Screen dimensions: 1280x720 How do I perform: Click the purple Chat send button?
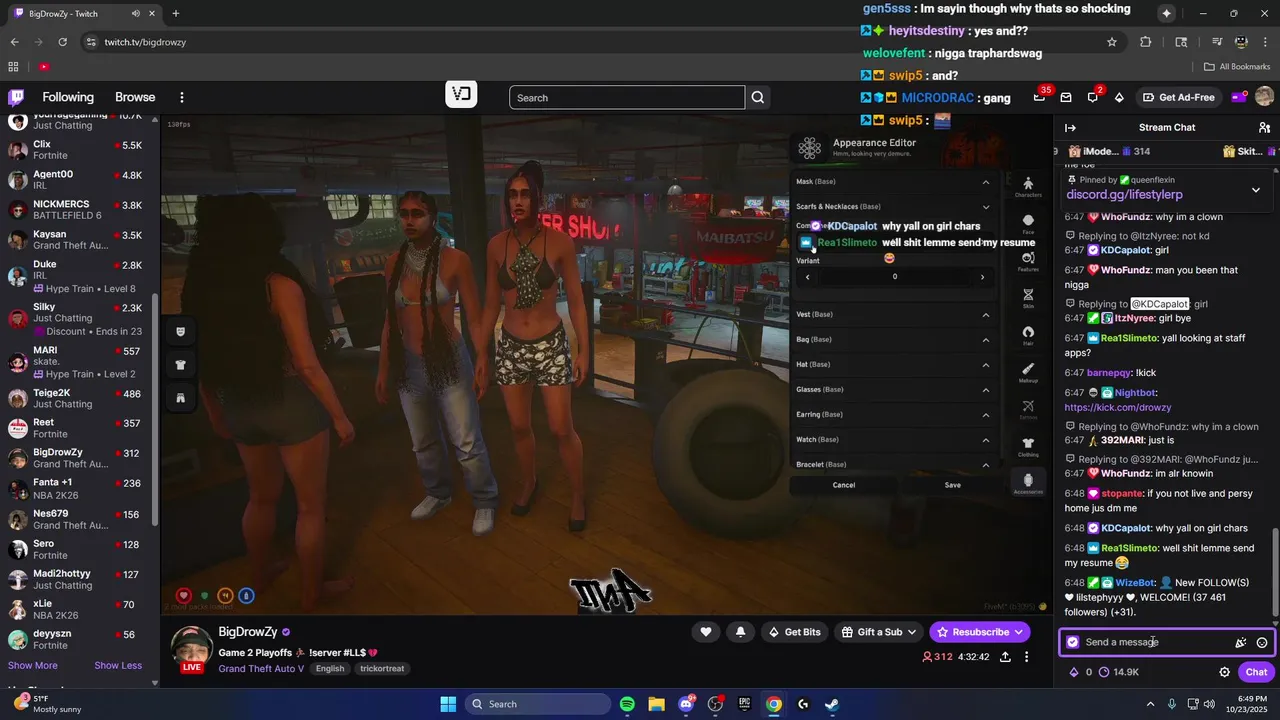coord(1256,672)
